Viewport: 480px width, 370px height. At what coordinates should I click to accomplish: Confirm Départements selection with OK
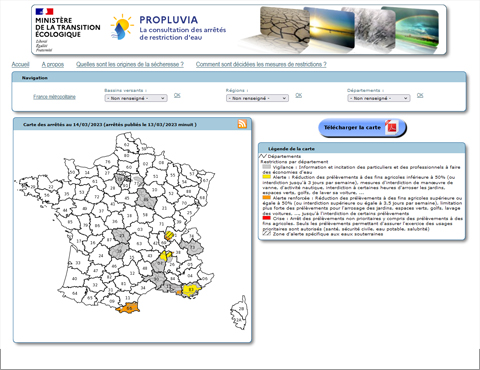click(420, 95)
